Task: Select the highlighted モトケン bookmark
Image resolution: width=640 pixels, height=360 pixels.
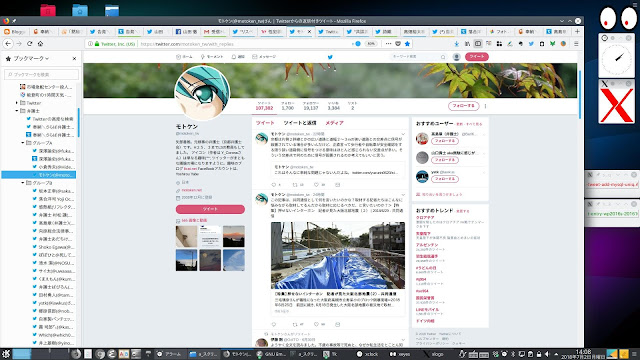Action: coord(39,175)
